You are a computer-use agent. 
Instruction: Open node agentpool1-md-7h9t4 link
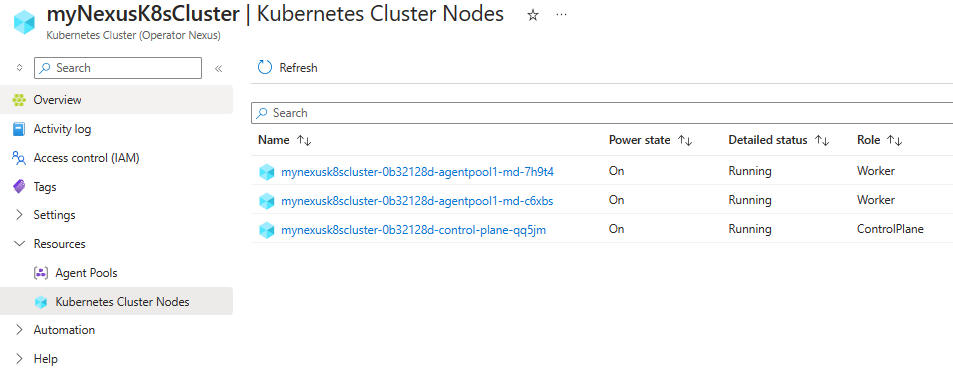click(x=417, y=172)
